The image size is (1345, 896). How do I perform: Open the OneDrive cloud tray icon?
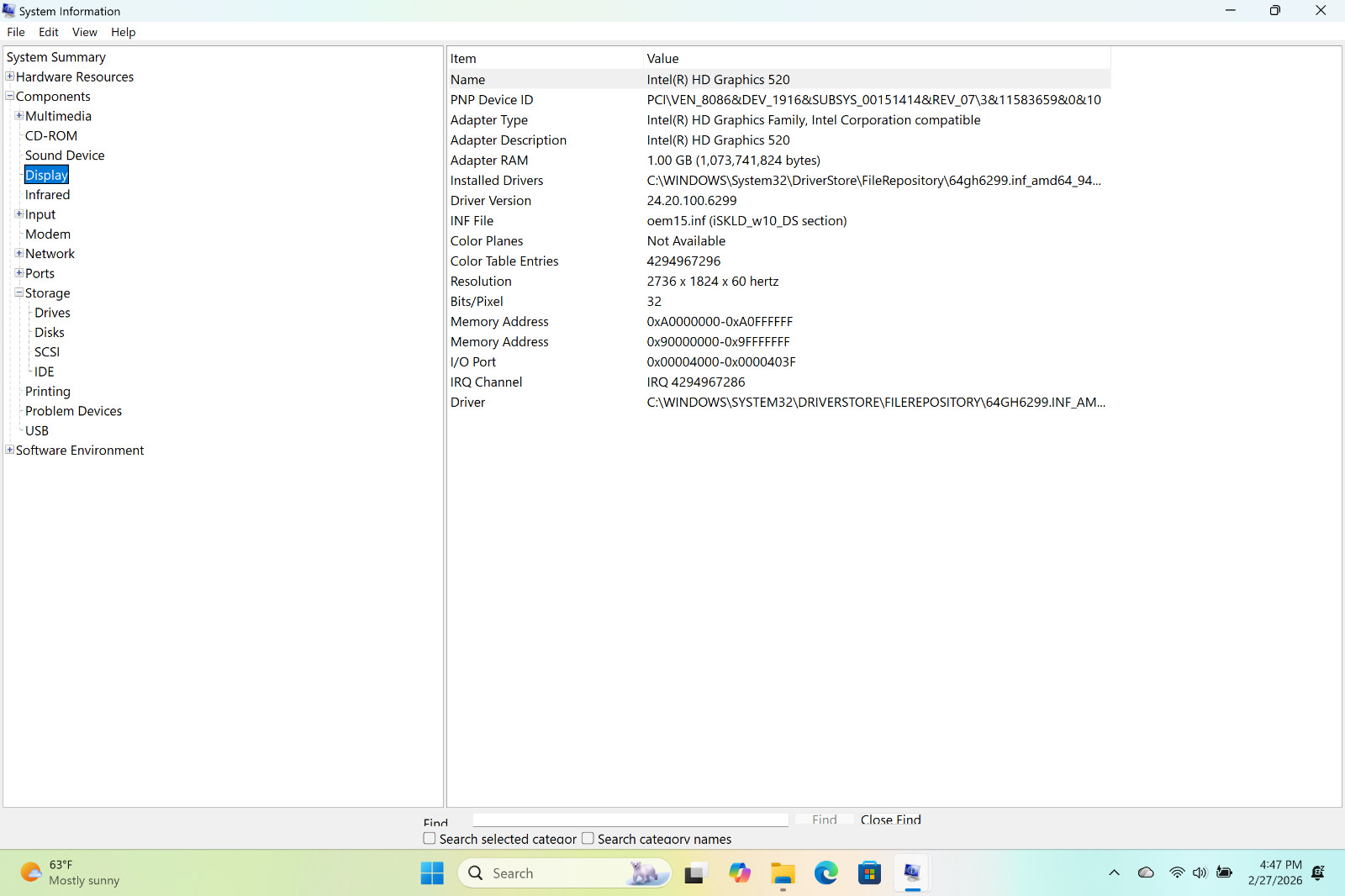coord(1146,873)
